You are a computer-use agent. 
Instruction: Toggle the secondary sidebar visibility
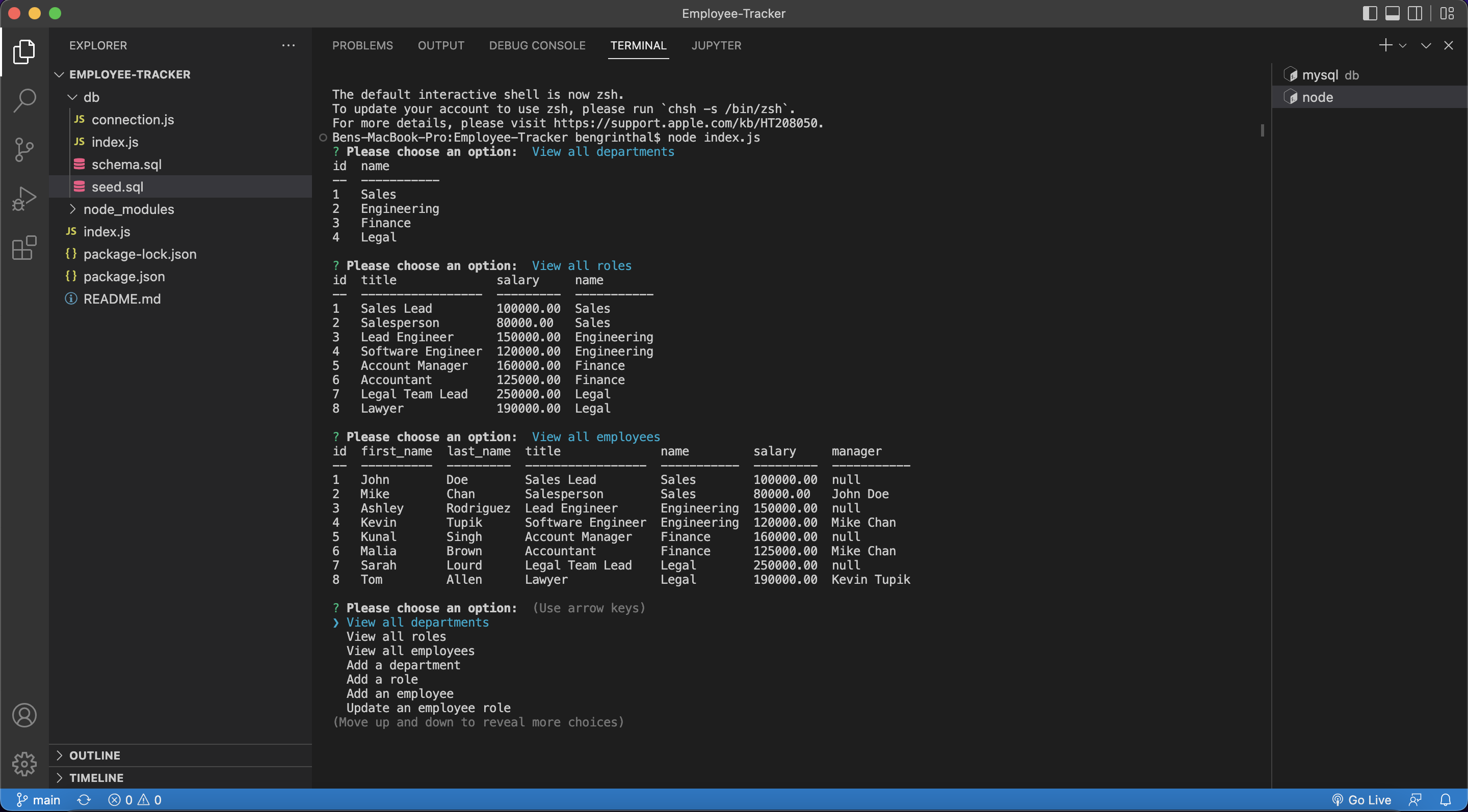pos(1415,13)
